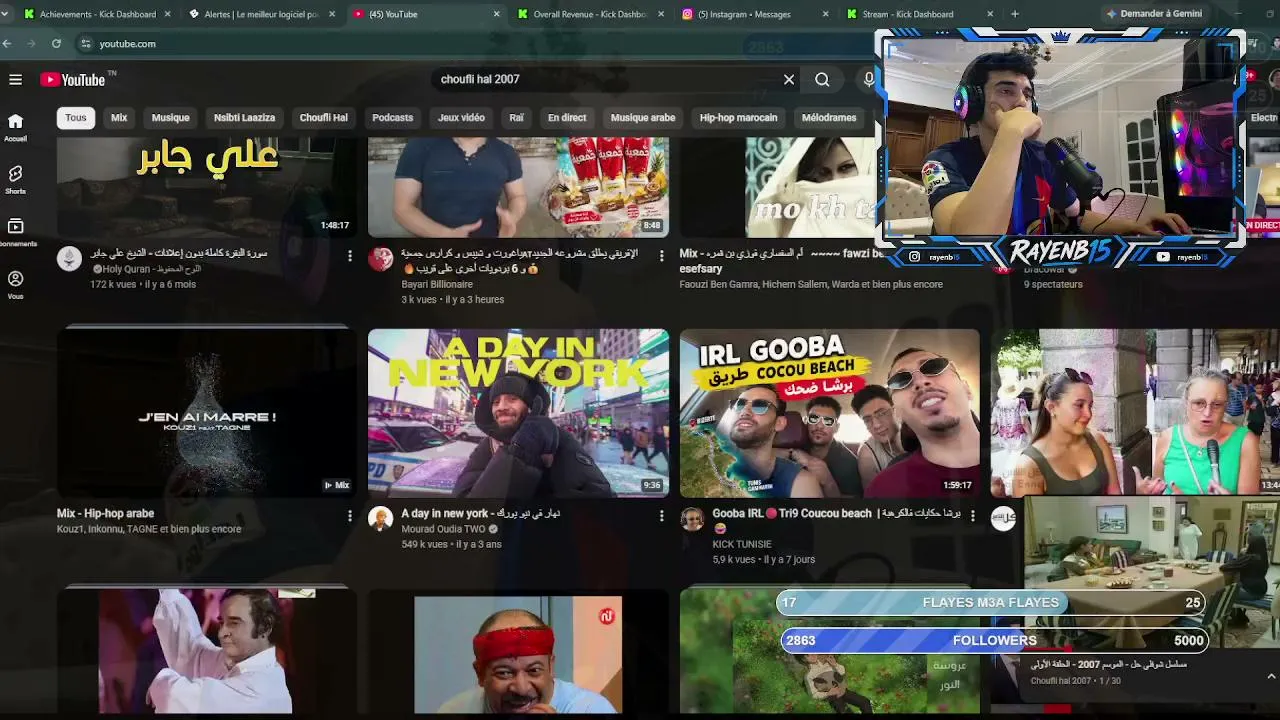Viewport: 1280px width, 720px height.
Task: Open the Mourad Oudia TWO channel name
Action: 443,529
